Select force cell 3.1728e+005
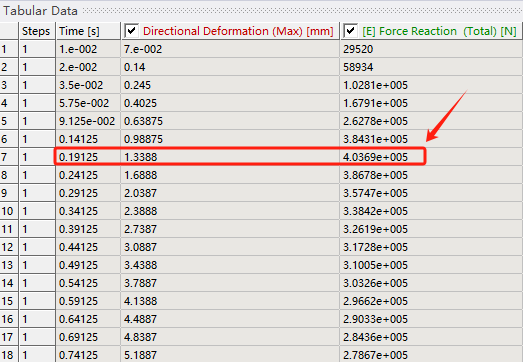This screenshot has width=523, height=362. pos(432,248)
